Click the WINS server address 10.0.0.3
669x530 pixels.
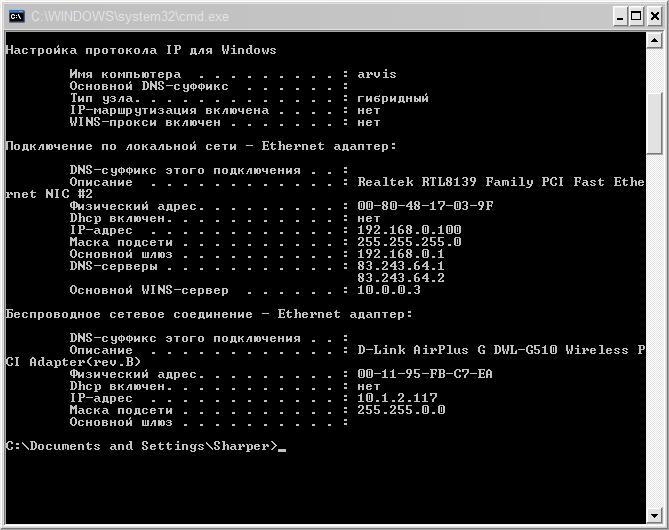(x=389, y=290)
